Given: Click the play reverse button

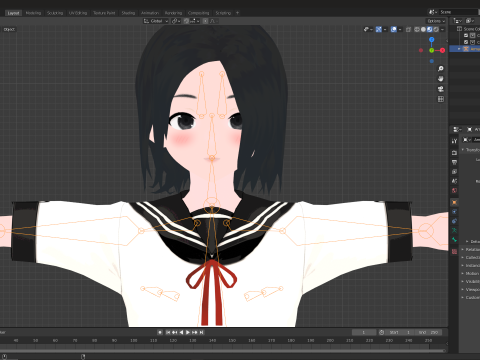Looking at the screenshot, I should click(x=181, y=332).
